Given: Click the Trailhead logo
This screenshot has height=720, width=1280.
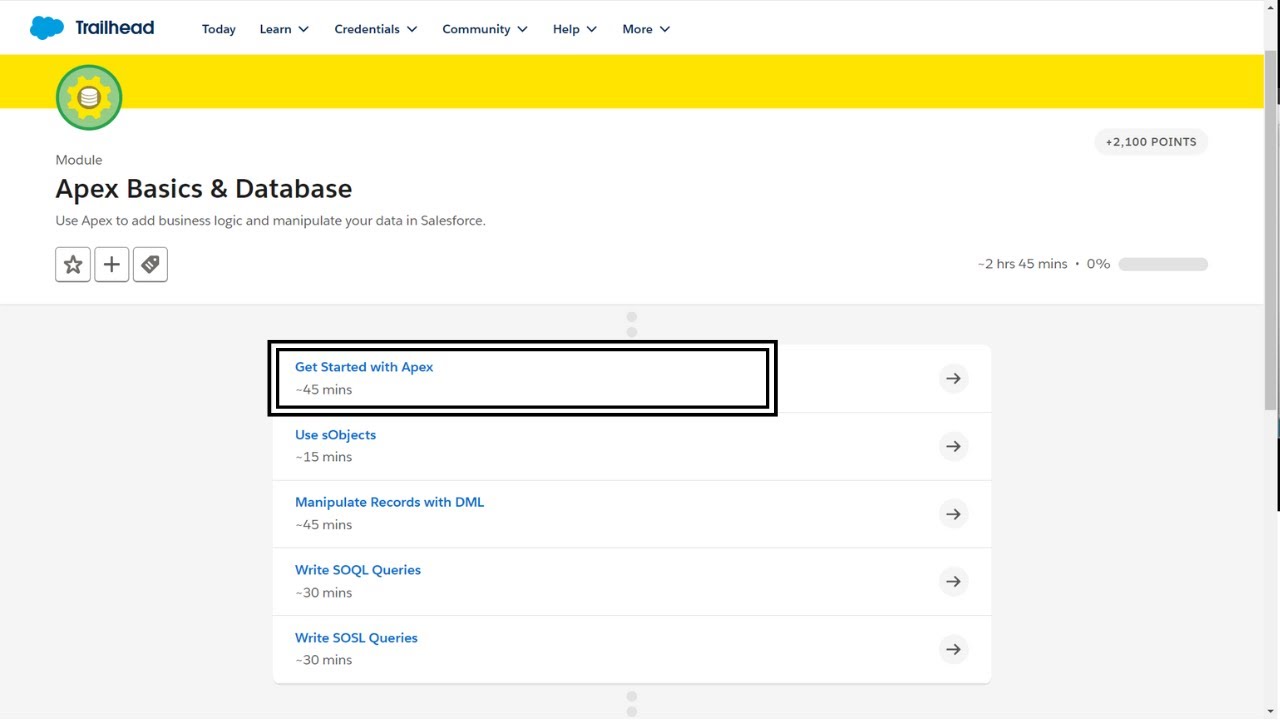Looking at the screenshot, I should [x=92, y=28].
